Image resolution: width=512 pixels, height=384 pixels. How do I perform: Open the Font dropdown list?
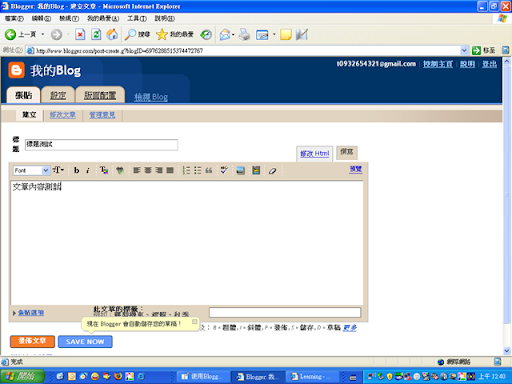[x=32, y=170]
